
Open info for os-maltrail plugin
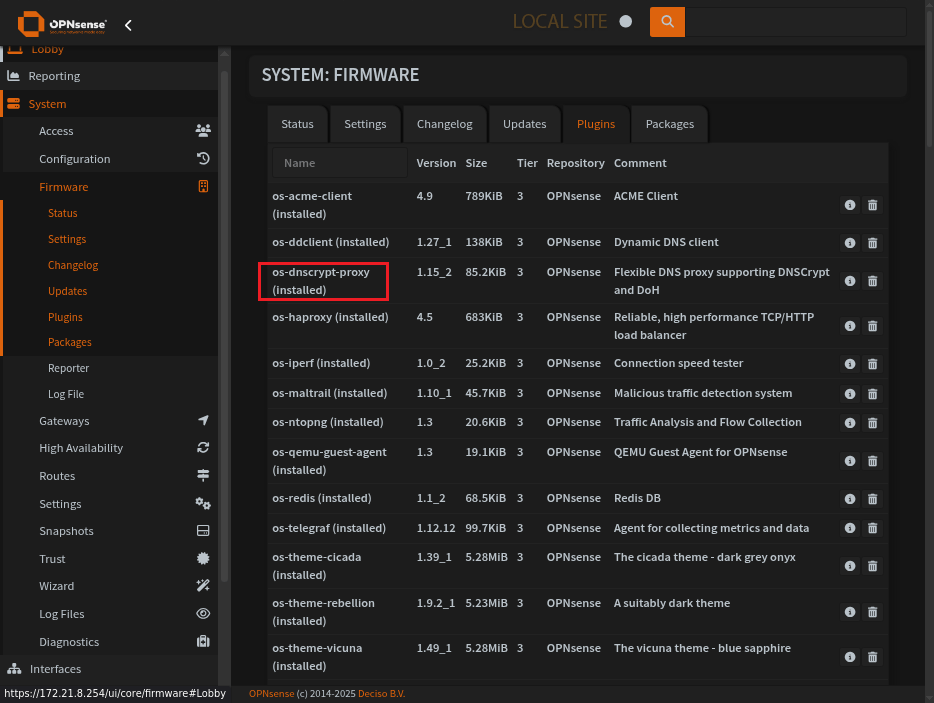(x=850, y=394)
